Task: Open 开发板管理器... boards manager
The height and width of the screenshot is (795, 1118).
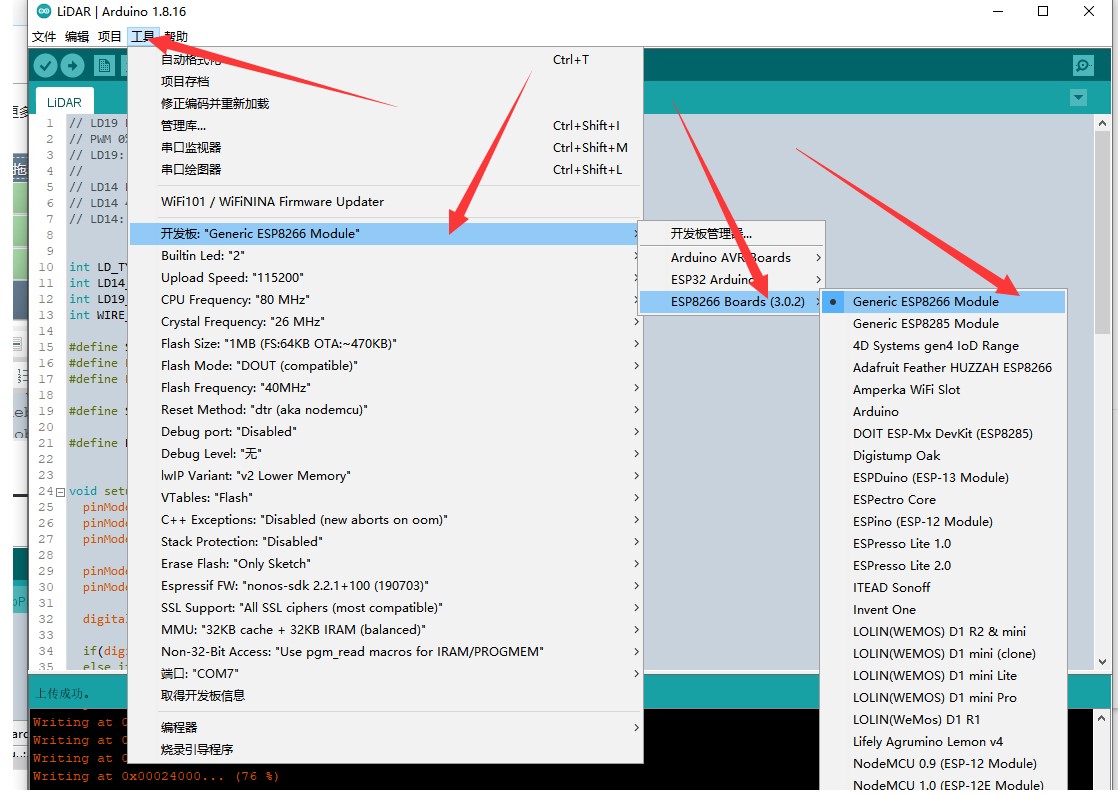Action: (x=732, y=234)
